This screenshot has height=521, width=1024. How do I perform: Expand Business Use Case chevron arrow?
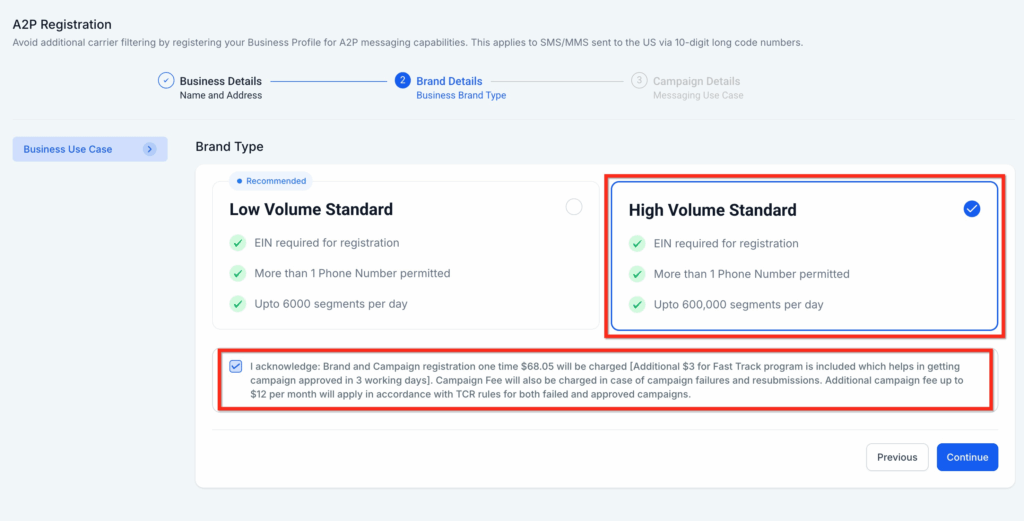(150, 149)
